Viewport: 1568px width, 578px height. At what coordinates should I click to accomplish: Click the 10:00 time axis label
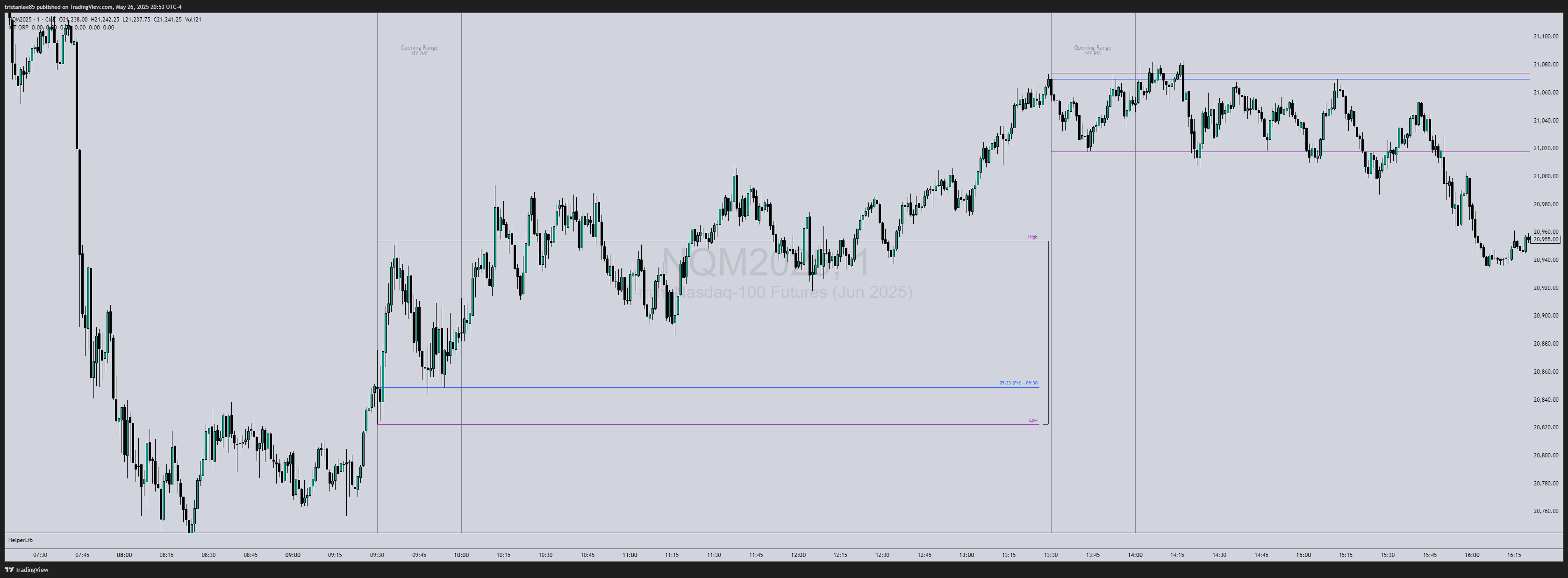461,556
